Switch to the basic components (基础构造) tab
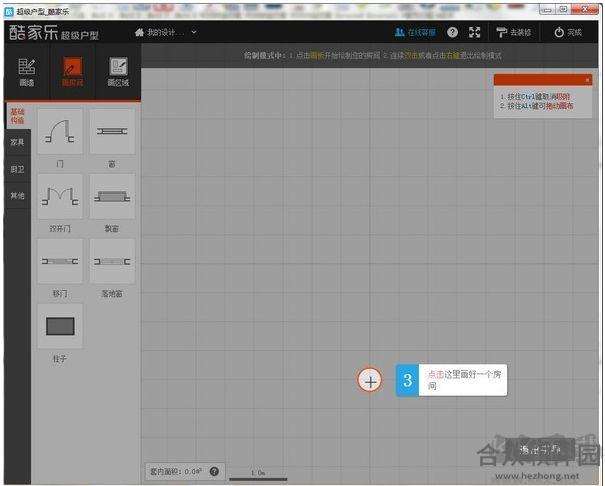605x486 pixels. [x=17, y=116]
